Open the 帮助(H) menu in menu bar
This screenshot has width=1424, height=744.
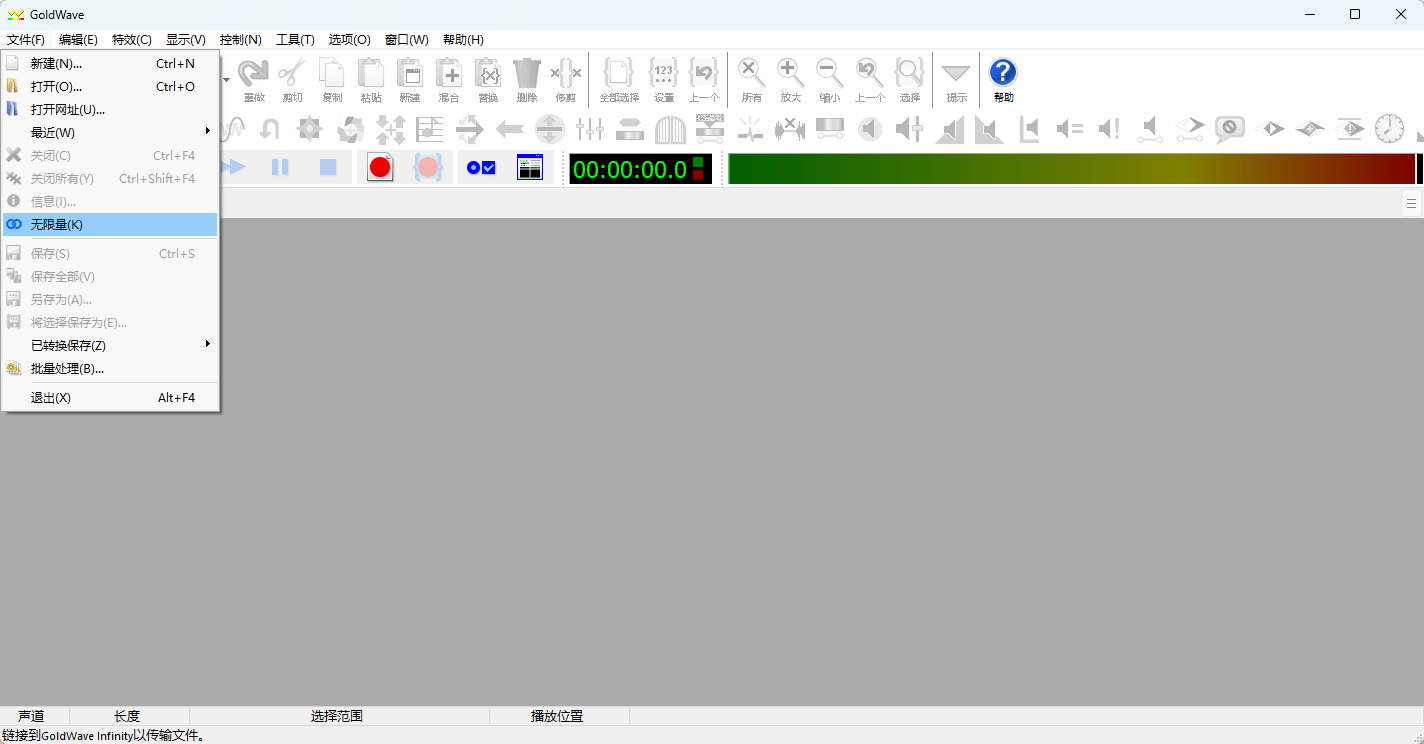[463, 40]
